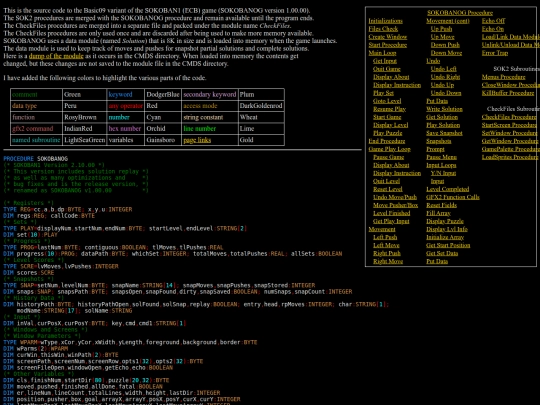
Task: Click the Move Pusher/Box link
Action: (x=395, y=205)
